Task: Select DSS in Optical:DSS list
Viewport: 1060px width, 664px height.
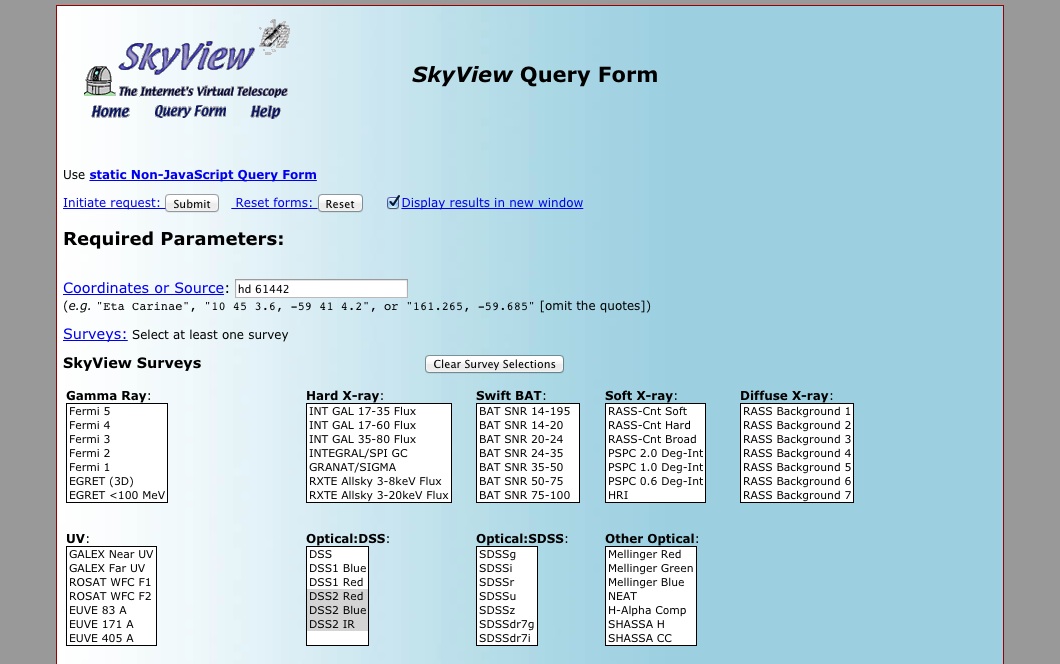Action: pyautogui.click(x=337, y=554)
